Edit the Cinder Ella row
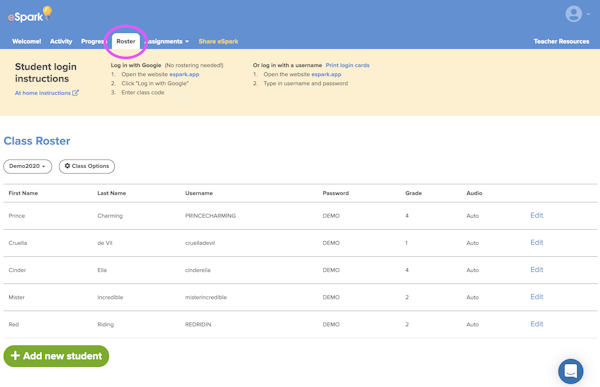 (x=536, y=269)
